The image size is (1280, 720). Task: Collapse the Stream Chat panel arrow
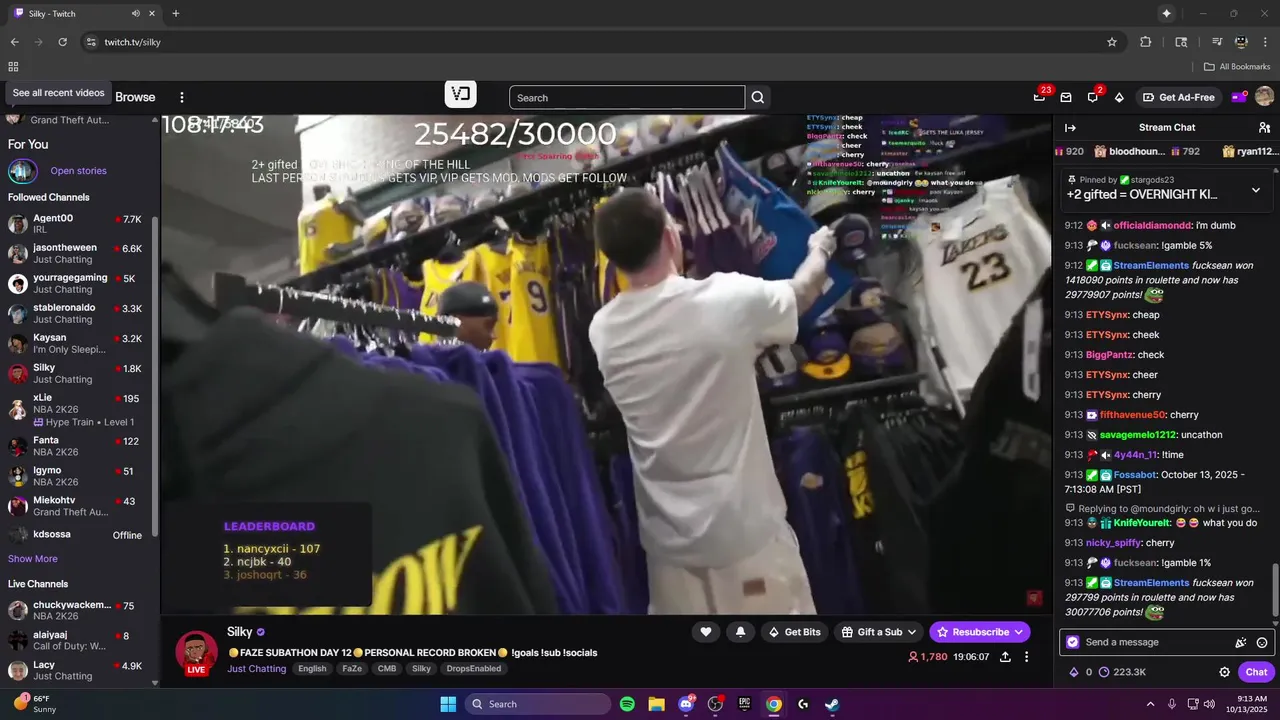1070,127
